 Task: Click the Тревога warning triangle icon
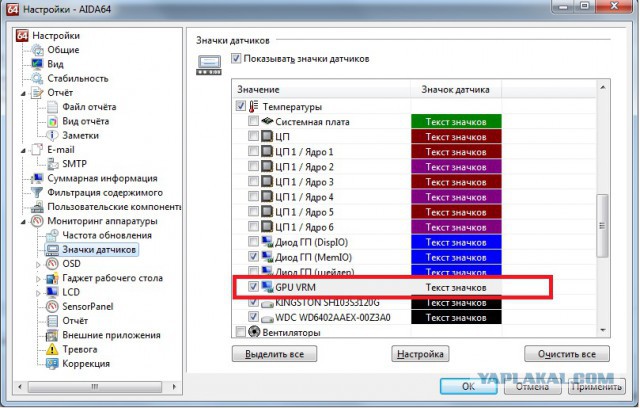pyautogui.click(x=52, y=350)
